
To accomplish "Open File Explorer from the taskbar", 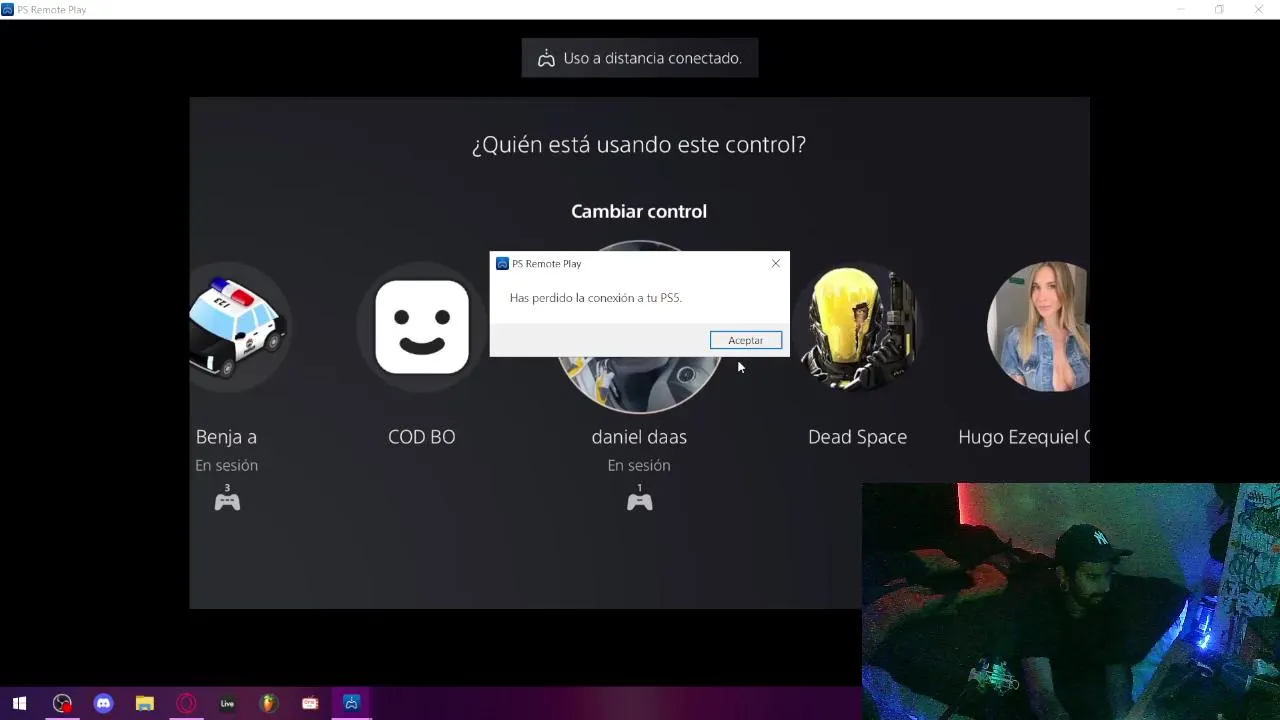I will click(145, 703).
